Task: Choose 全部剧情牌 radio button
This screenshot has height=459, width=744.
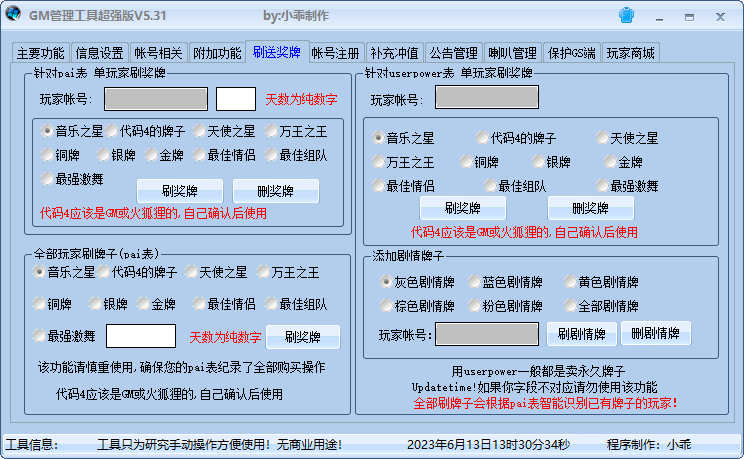Action: point(602,306)
